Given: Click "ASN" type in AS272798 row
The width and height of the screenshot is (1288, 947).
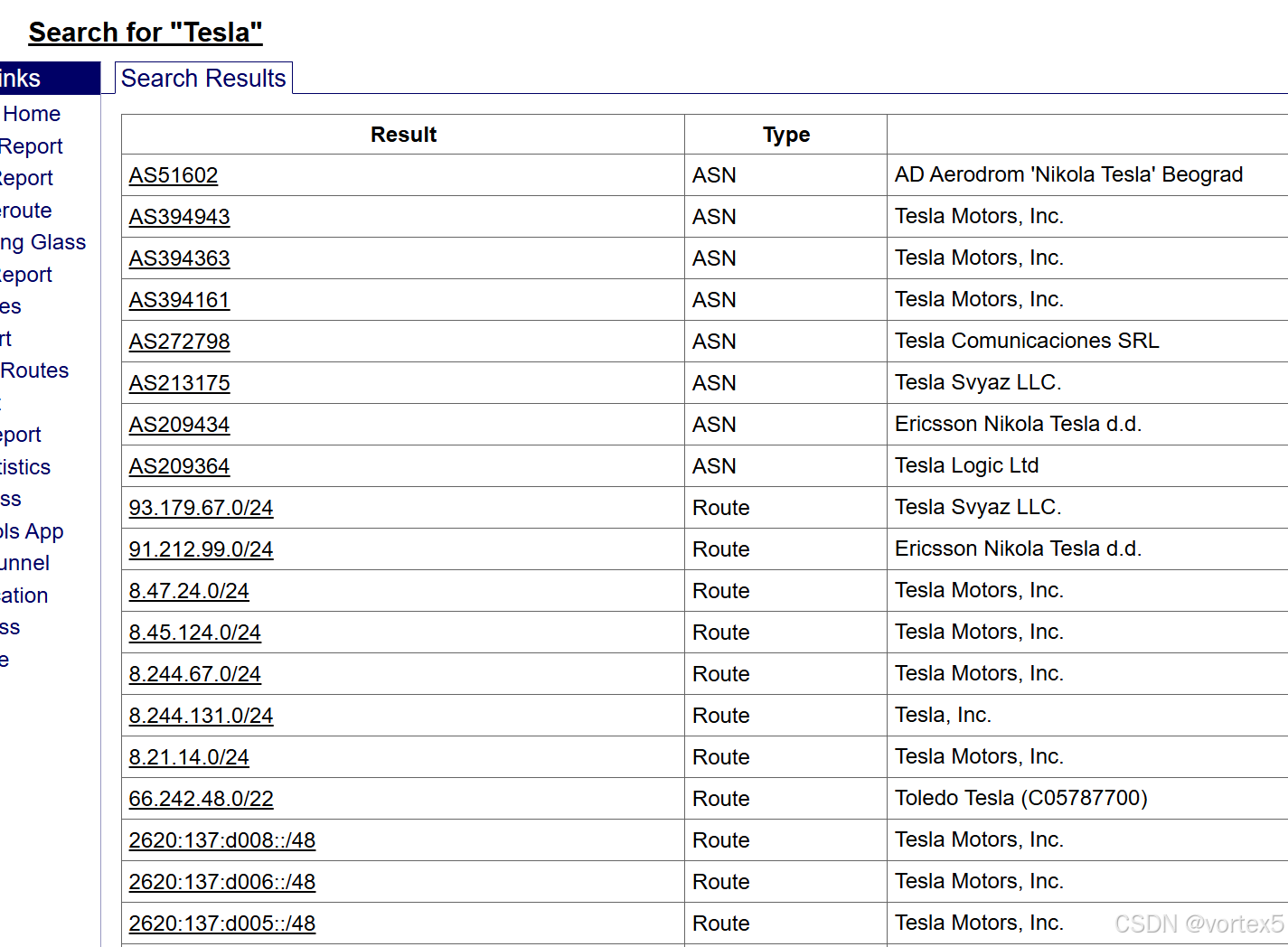Looking at the screenshot, I should click(x=714, y=342).
